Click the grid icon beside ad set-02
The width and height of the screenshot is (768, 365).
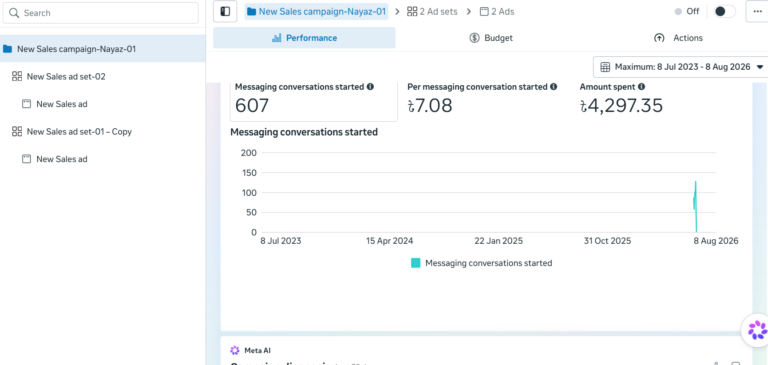(17, 76)
